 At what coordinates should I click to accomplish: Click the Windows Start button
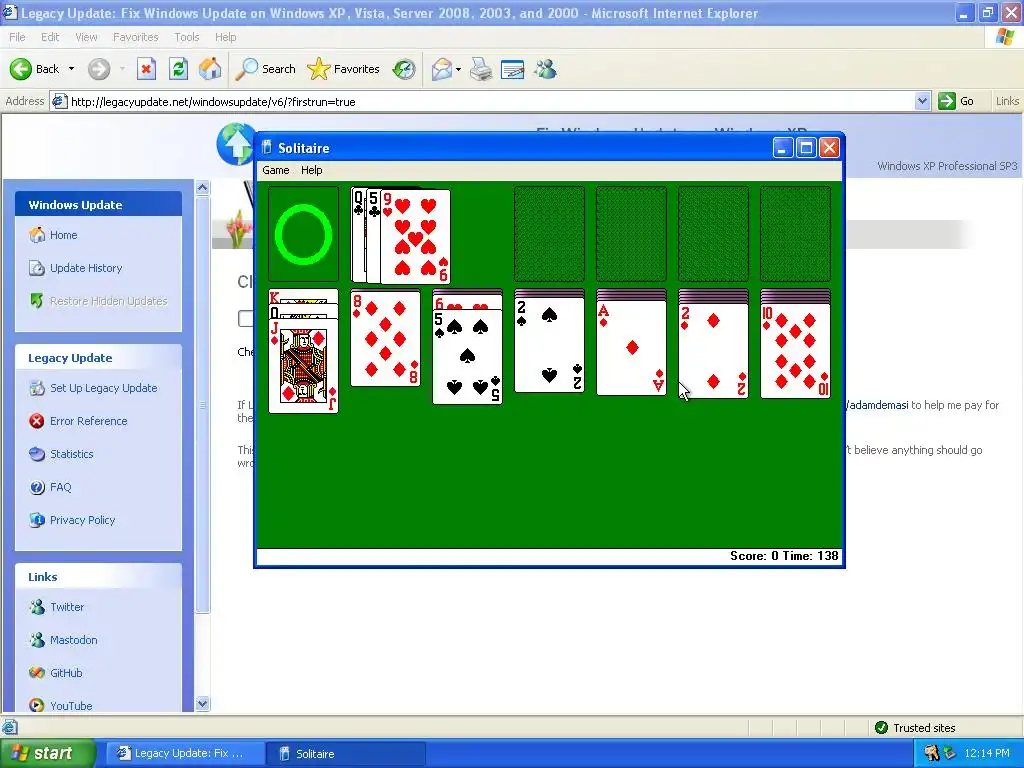pyautogui.click(x=46, y=754)
